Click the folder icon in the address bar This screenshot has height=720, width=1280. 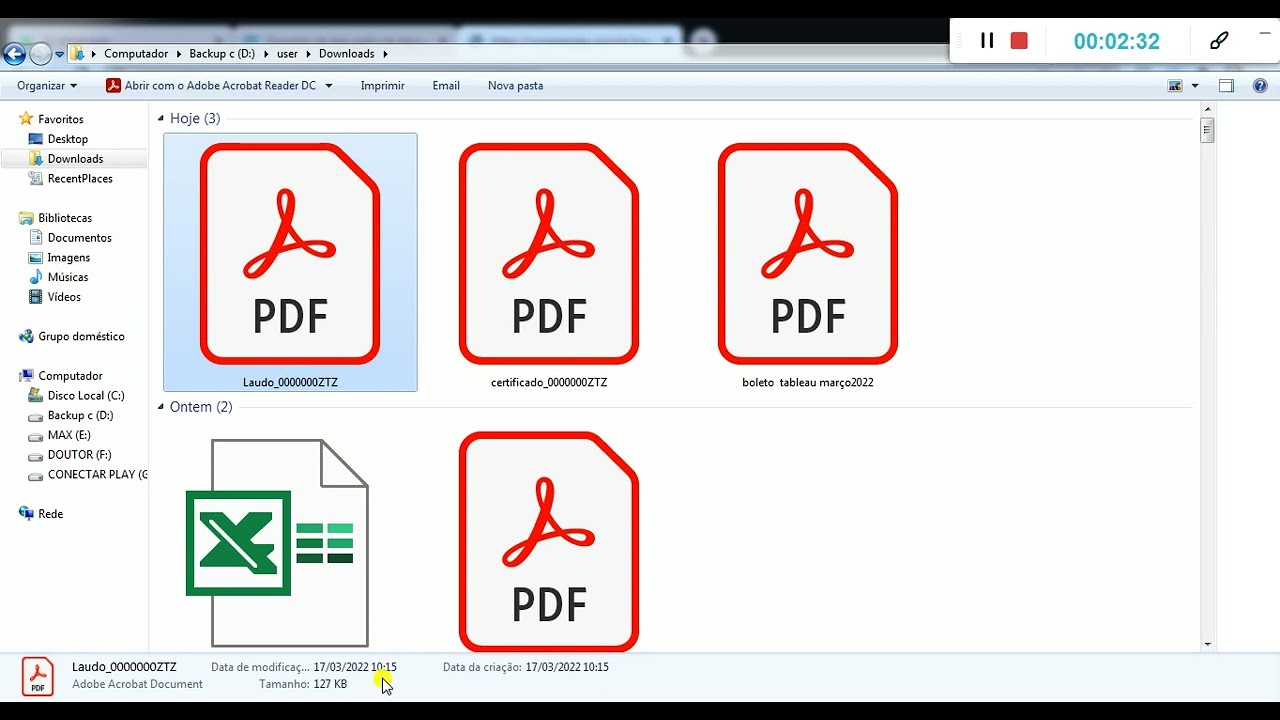click(77, 54)
